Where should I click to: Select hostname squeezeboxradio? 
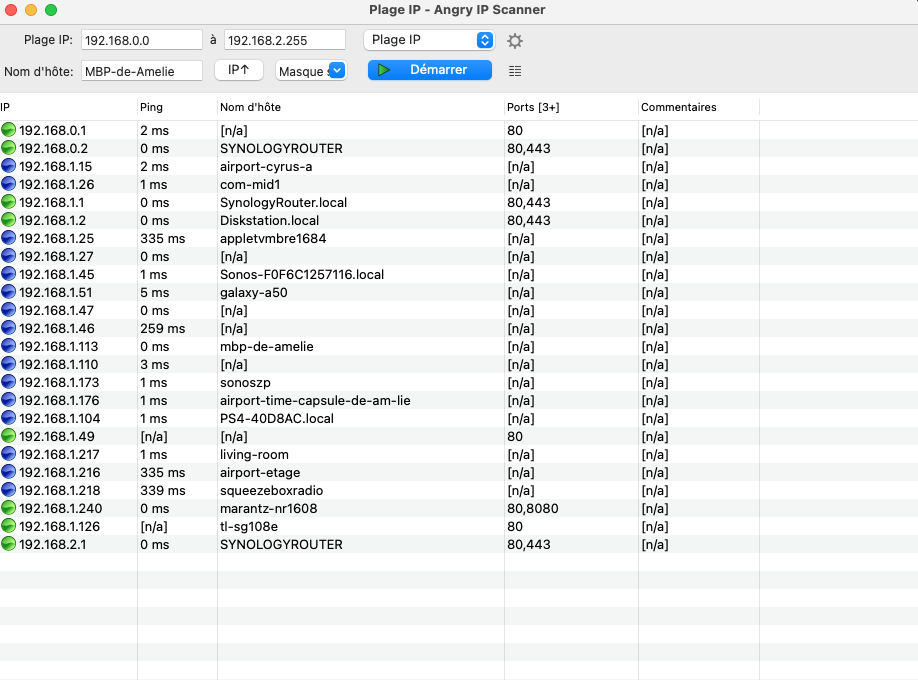[272, 490]
